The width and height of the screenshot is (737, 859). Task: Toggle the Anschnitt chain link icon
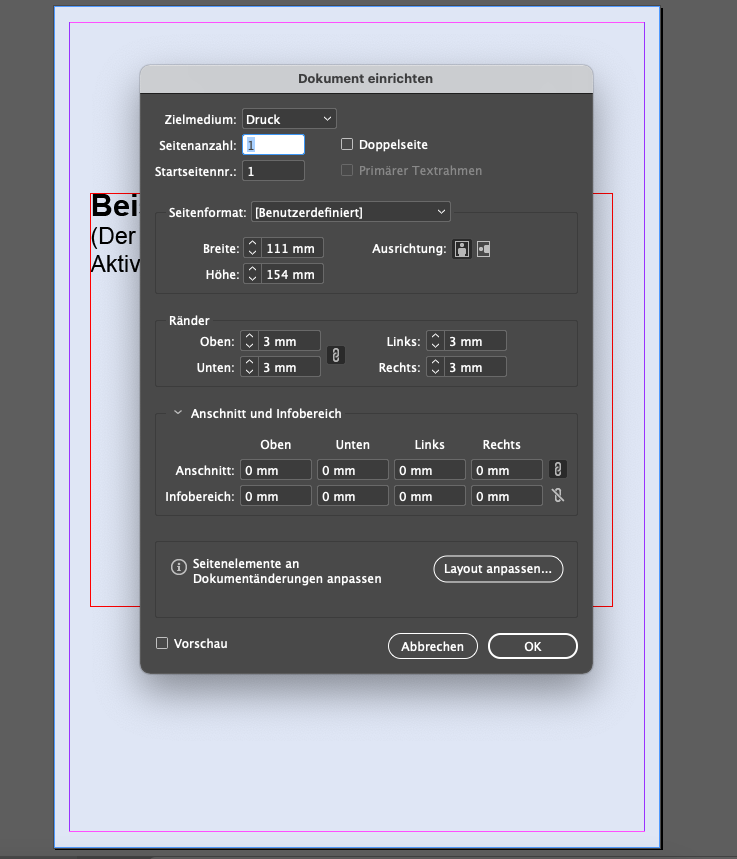pos(559,469)
